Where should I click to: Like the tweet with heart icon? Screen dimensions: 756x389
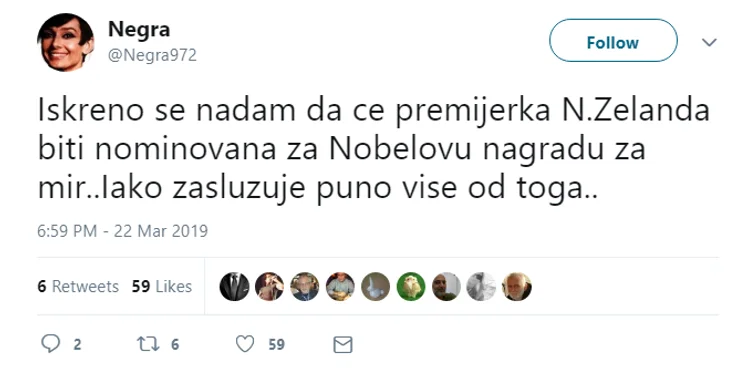click(245, 344)
